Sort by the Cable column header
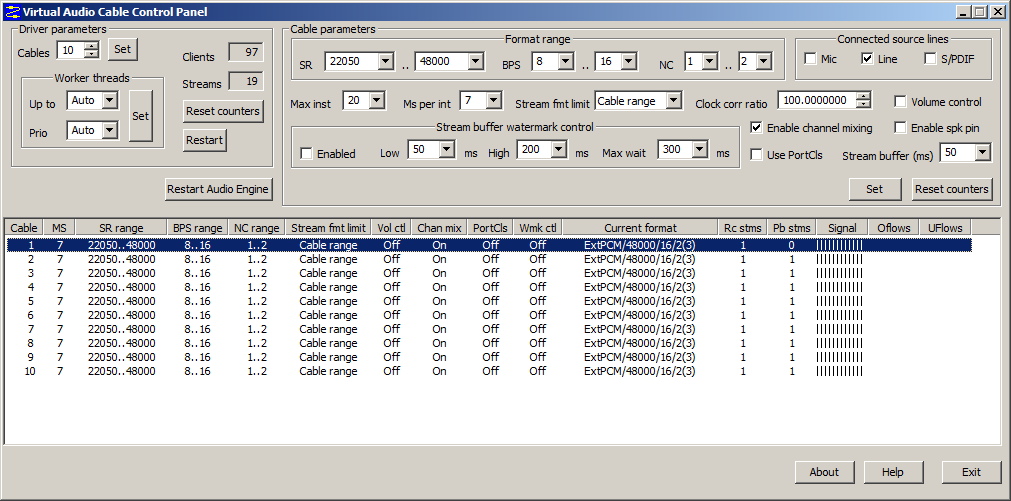Viewport: 1011px width, 501px height. (24, 228)
